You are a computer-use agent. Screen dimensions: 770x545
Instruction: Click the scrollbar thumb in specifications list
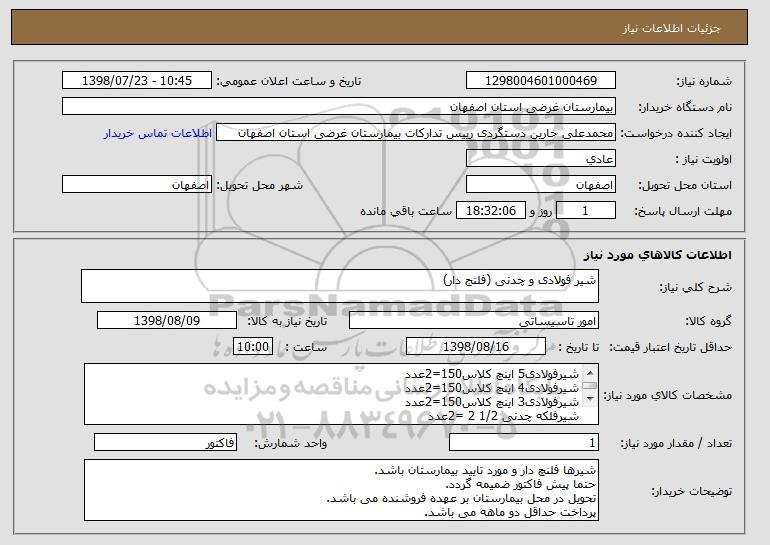tap(589, 385)
